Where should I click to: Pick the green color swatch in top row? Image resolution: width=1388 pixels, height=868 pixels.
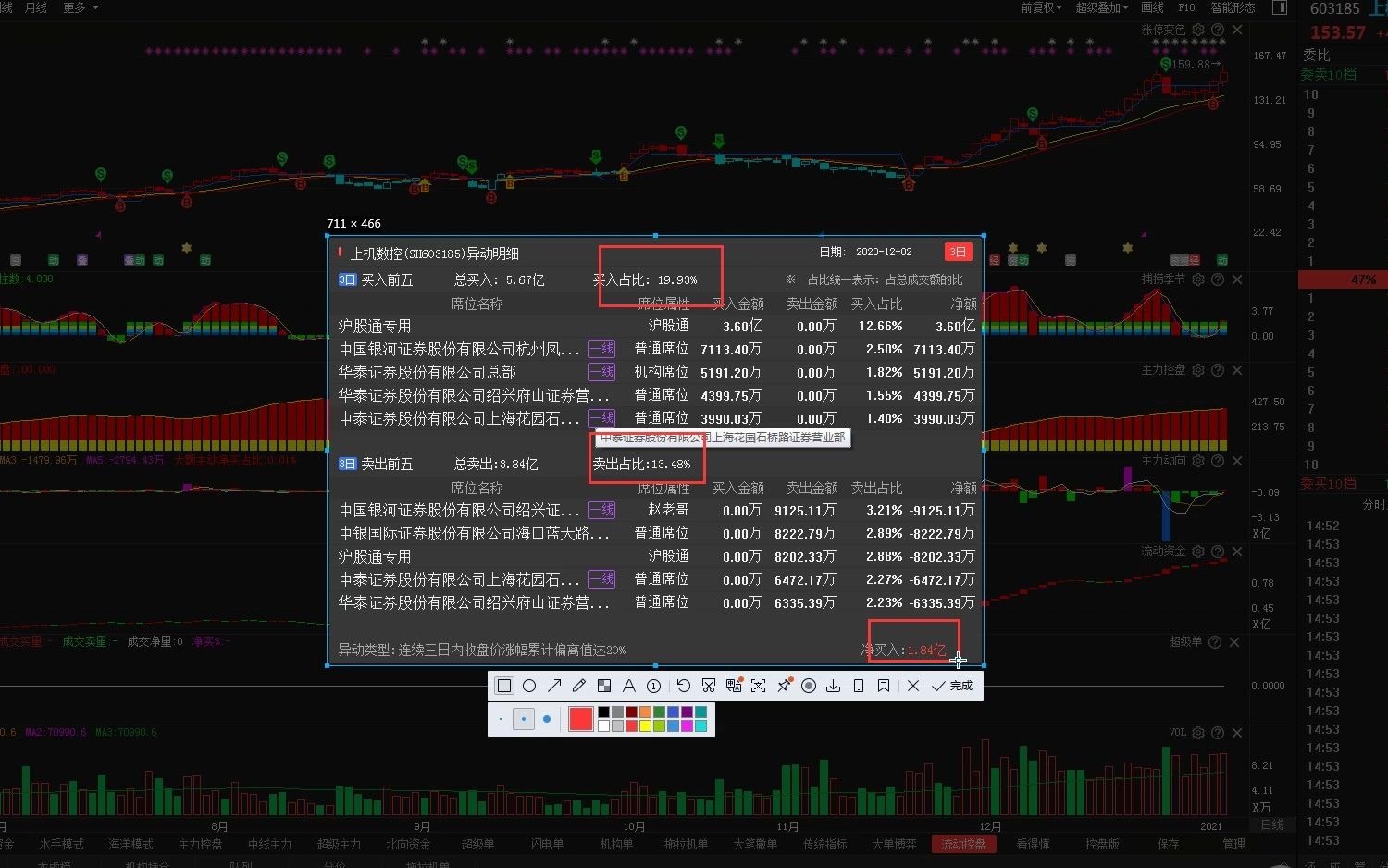coord(659,713)
